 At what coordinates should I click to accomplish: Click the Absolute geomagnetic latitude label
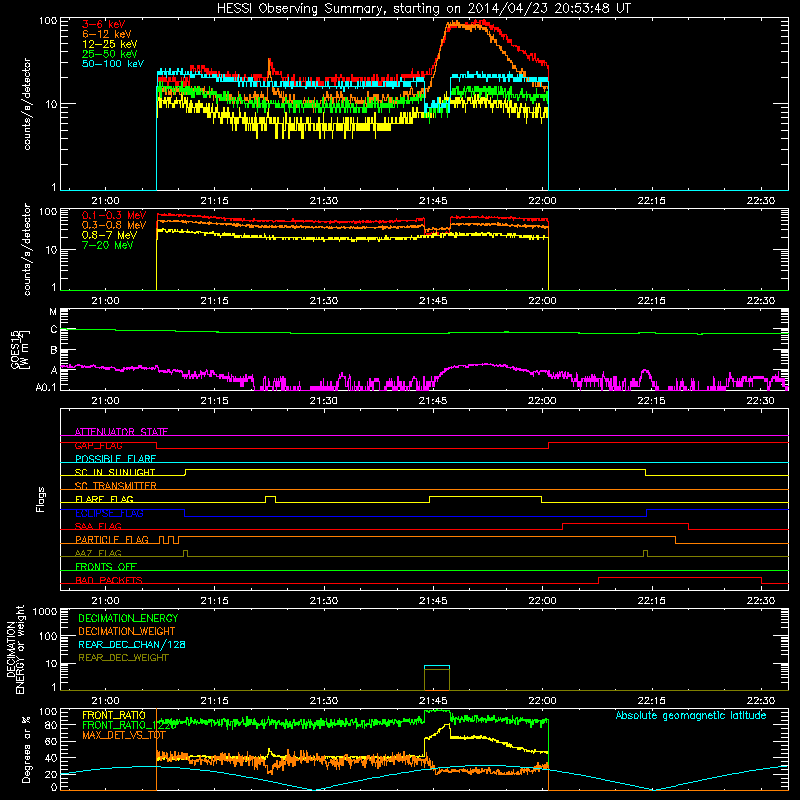coord(691,715)
